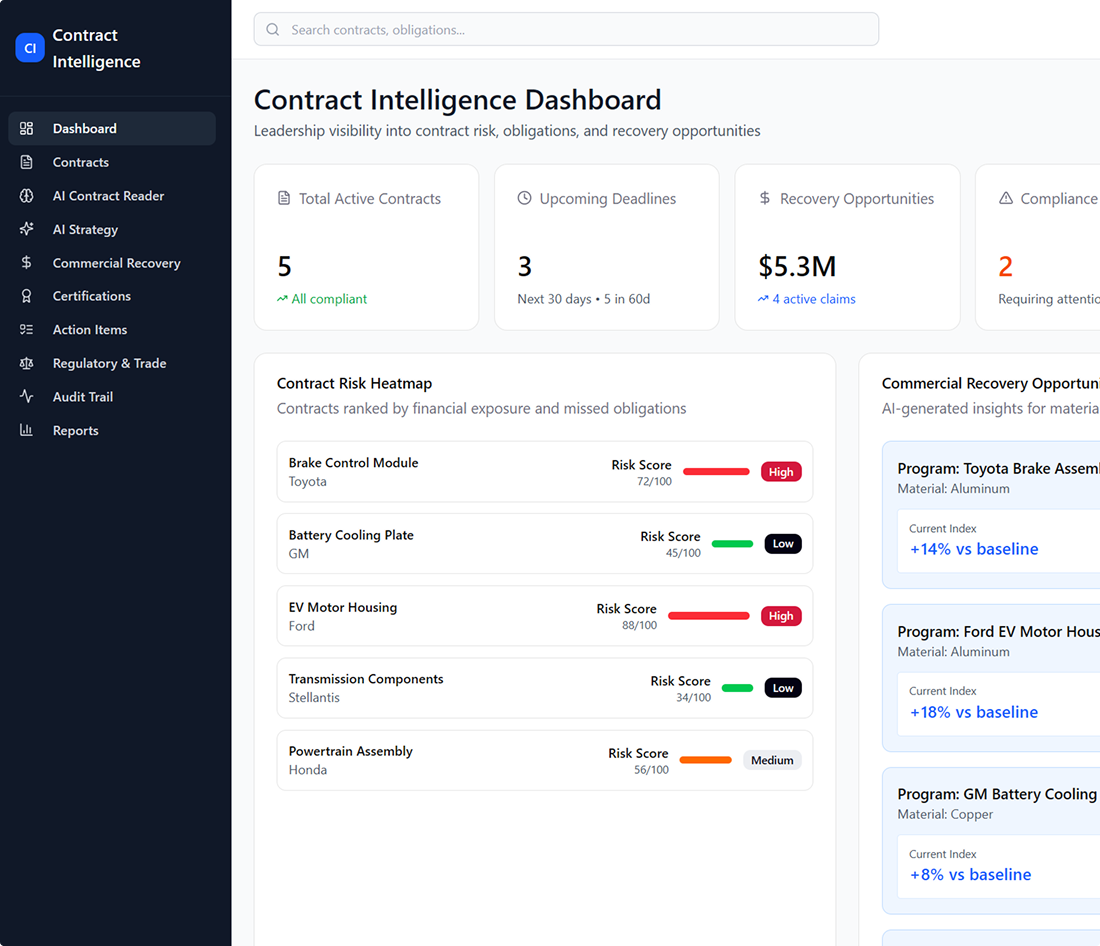View the Audit Trail page
This screenshot has height=946, width=1100.
(112, 397)
